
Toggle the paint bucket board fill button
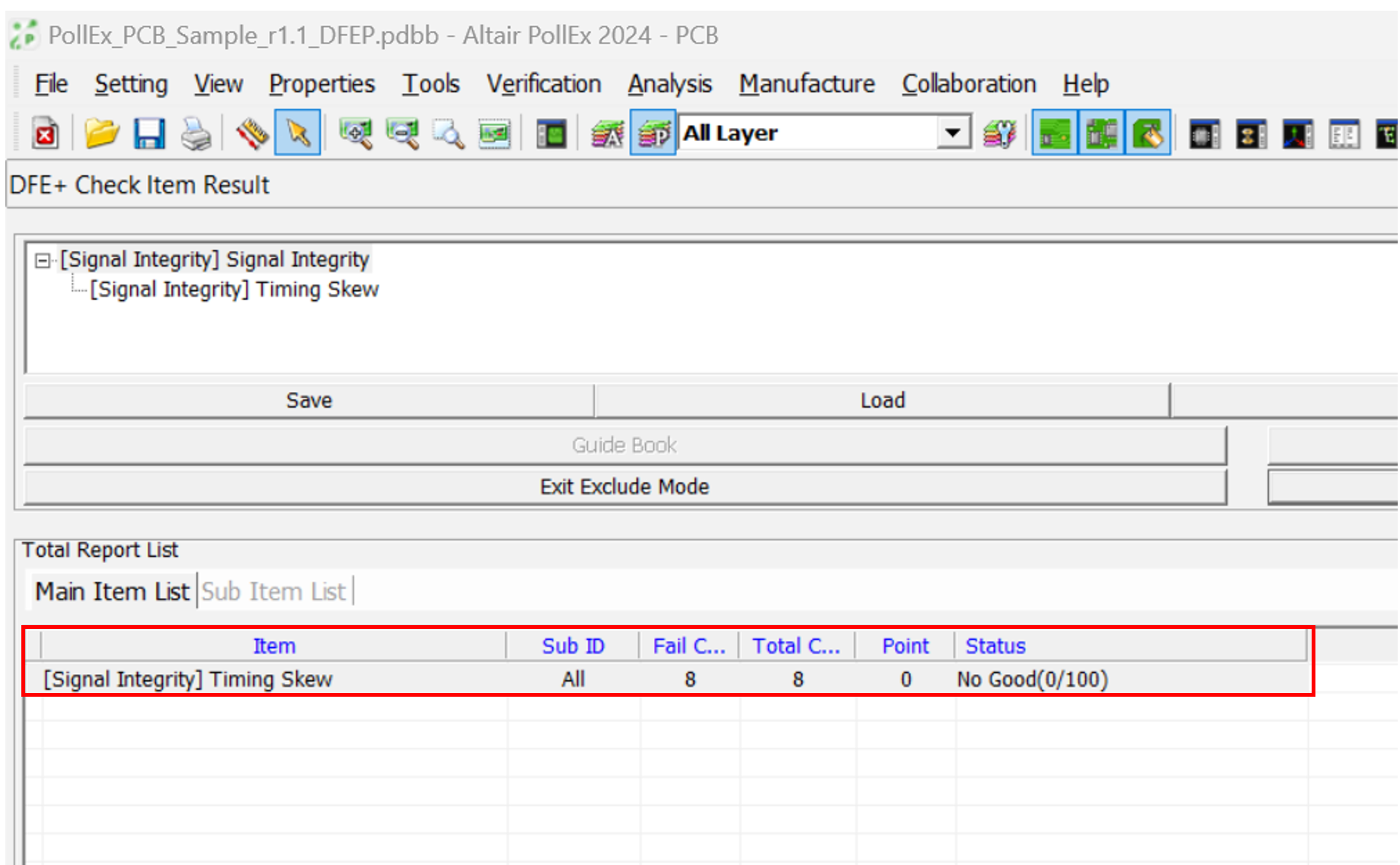pyautogui.click(x=1148, y=134)
